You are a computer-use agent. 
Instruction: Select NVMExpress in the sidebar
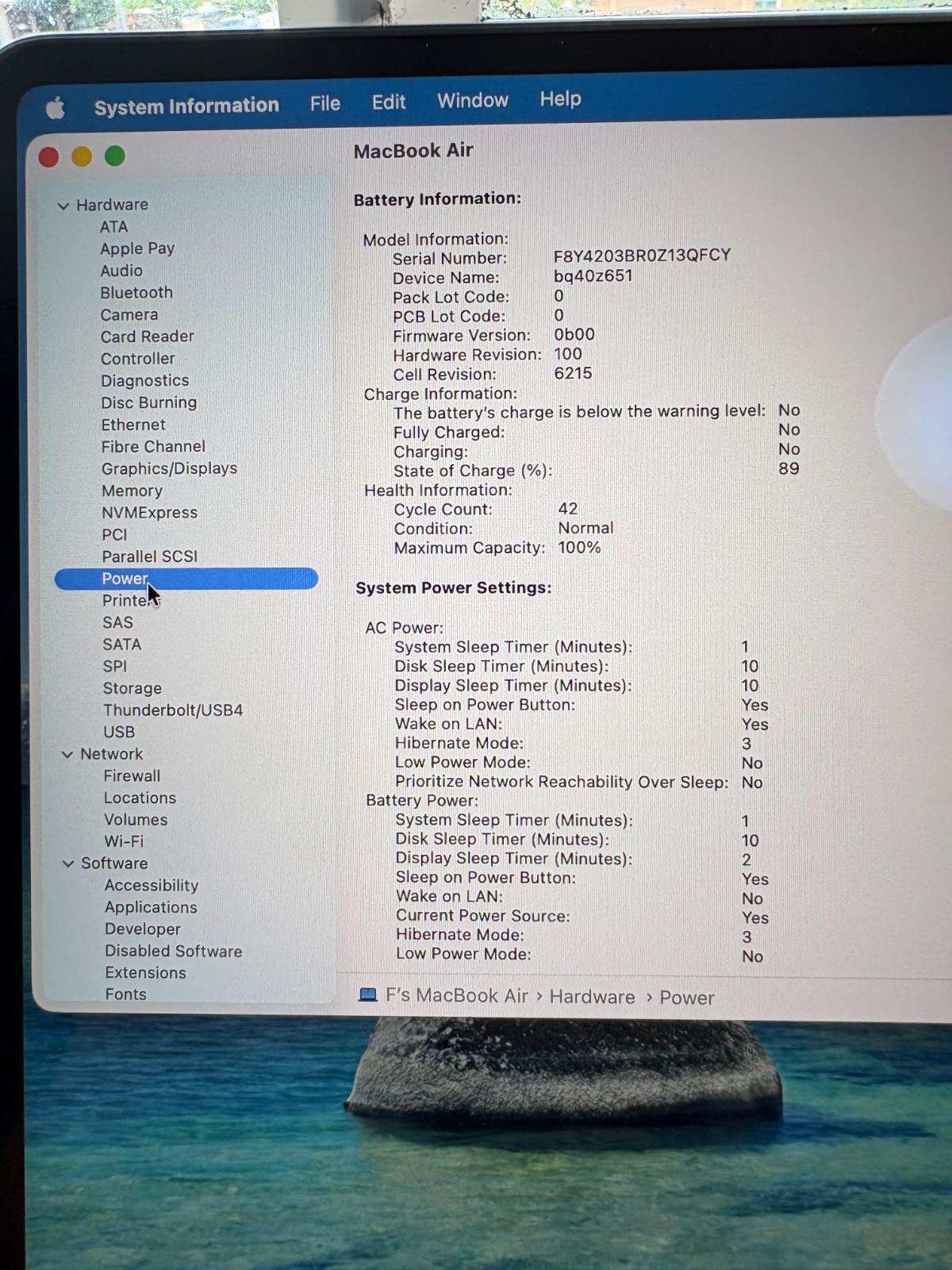(x=150, y=513)
